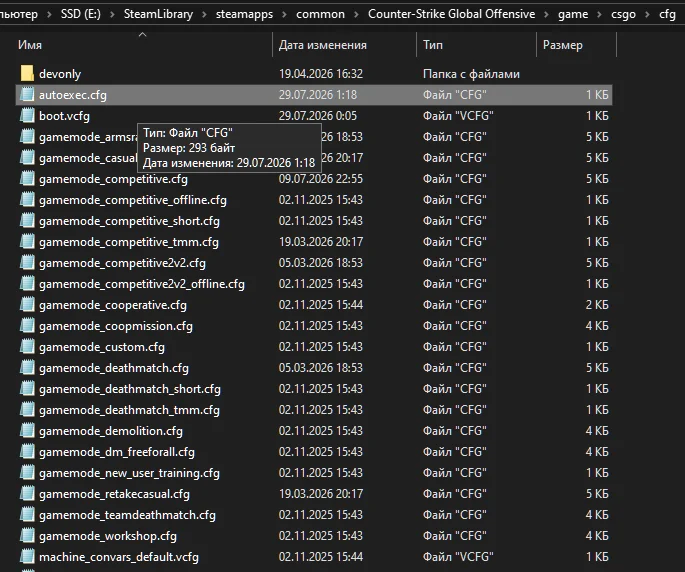Select the gamemode_demolition.cfg file icon
Screen dimensions: 685x572
click(27, 430)
